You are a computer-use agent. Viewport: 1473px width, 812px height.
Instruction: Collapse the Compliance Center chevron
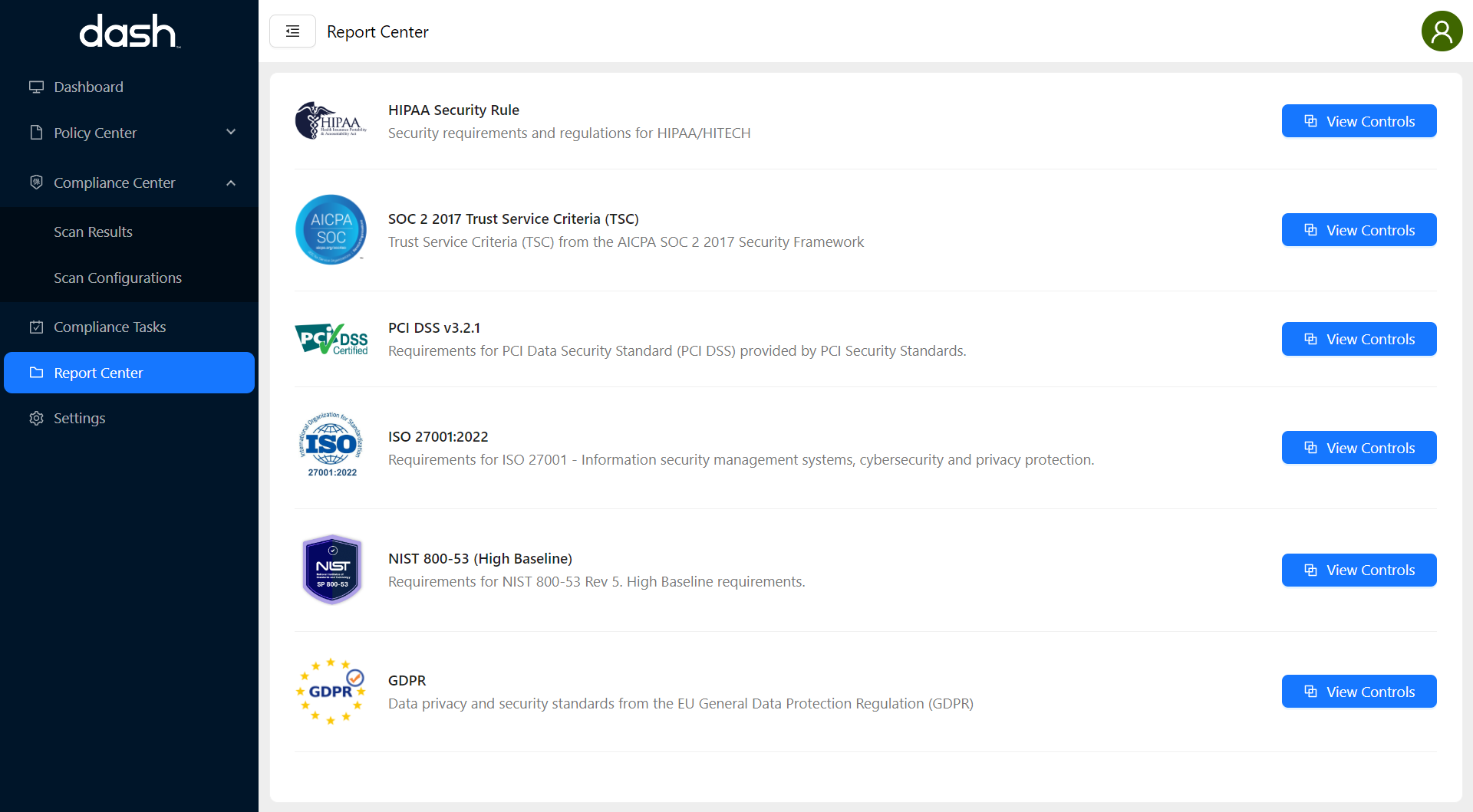click(231, 183)
